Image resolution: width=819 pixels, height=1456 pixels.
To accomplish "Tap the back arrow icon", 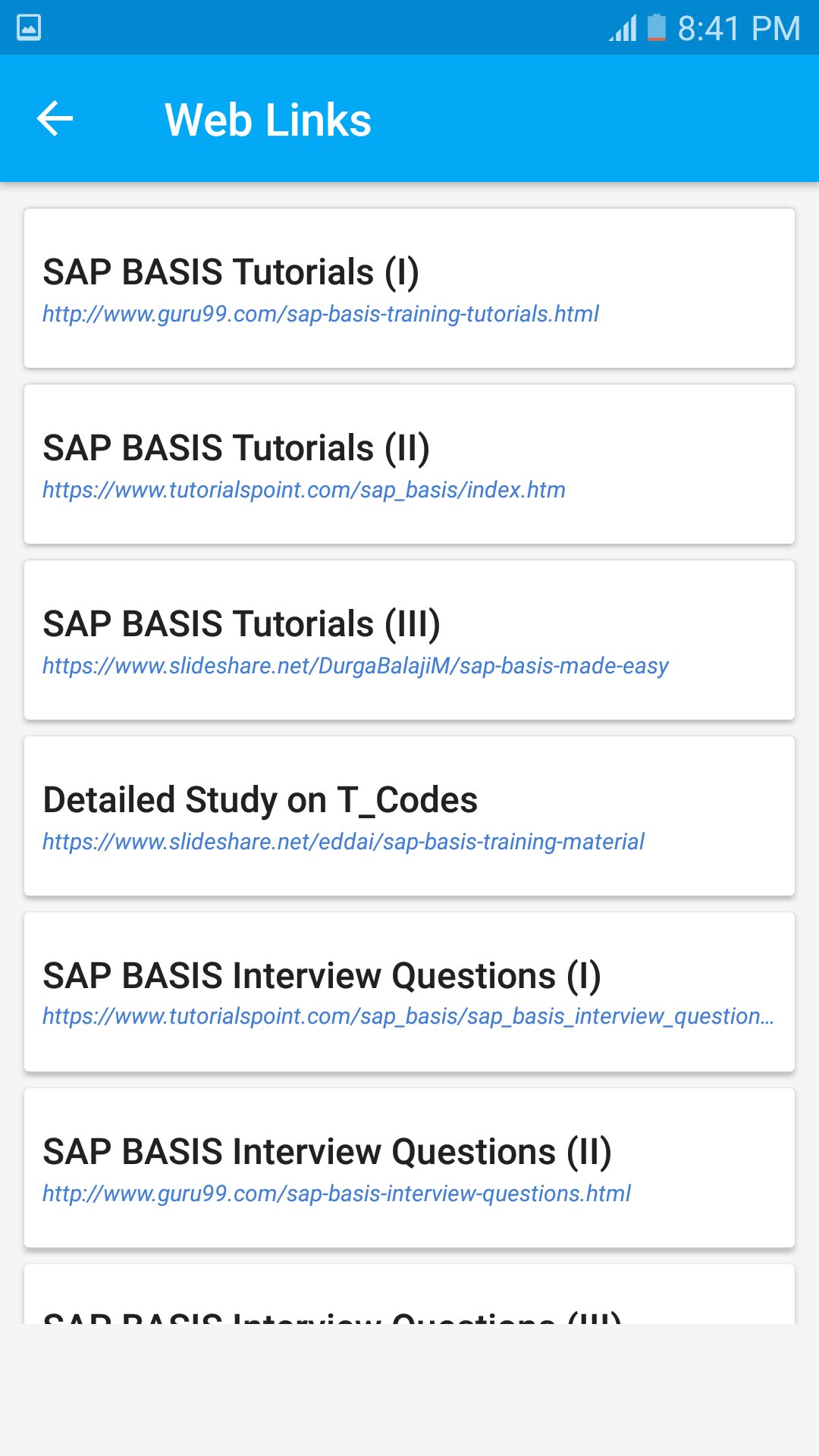I will coord(55,118).
